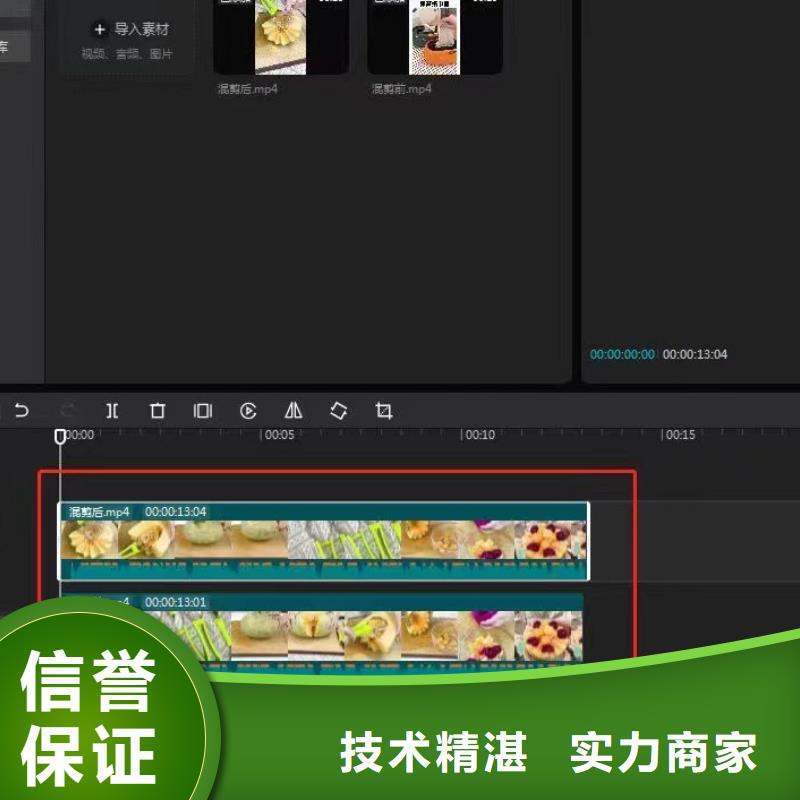Click the 导入素材 import button
This screenshot has height=800, width=800.
(131, 30)
